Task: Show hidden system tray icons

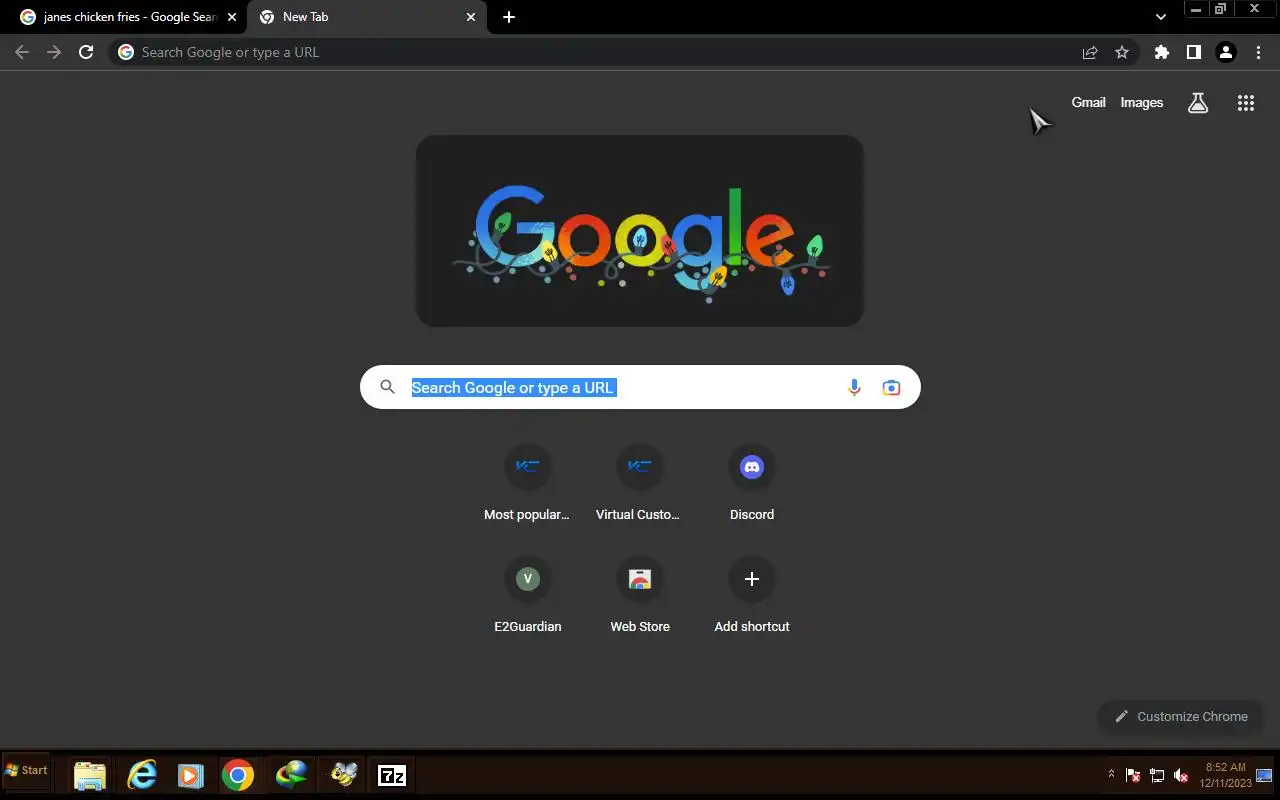Action: 1111,774
